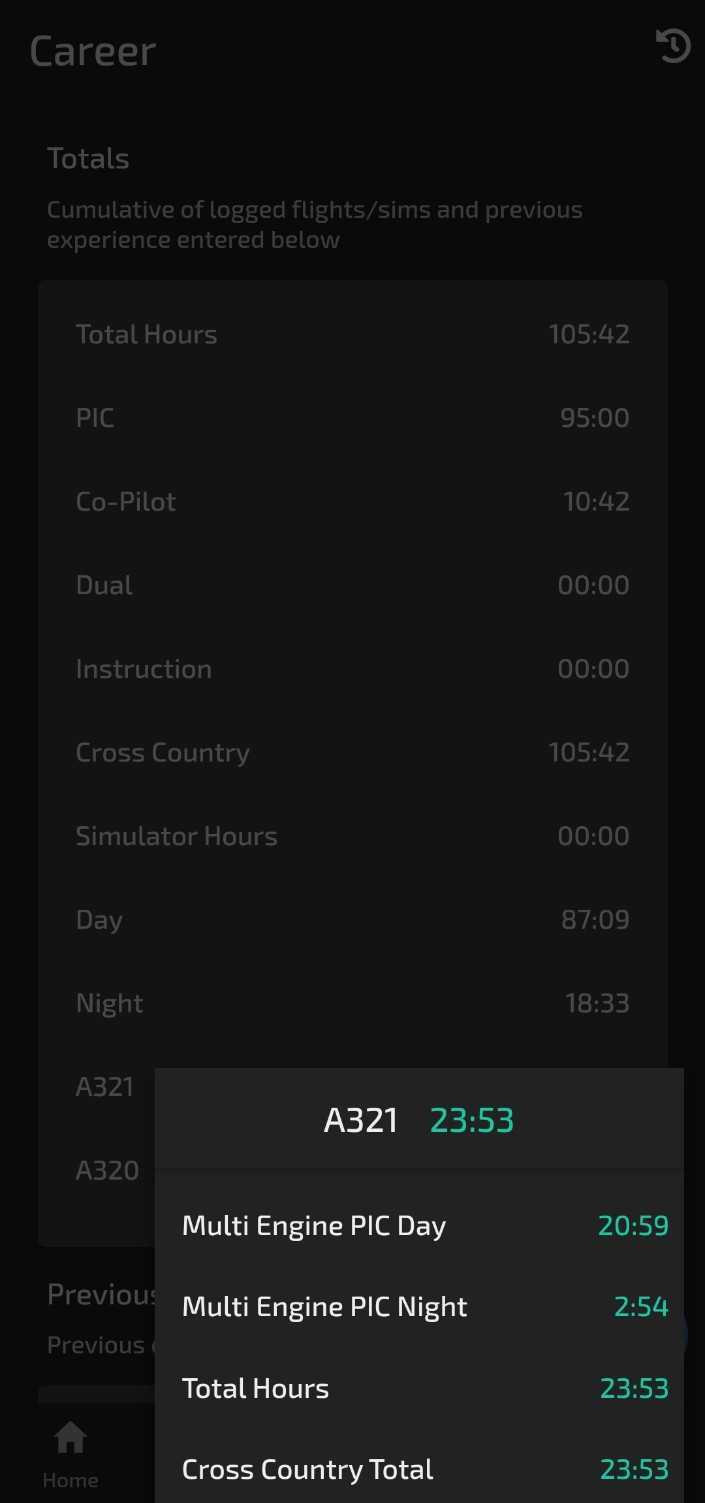Select Multi Engine PIC Night entry
This screenshot has width=705, height=1503.
(x=424, y=1307)
